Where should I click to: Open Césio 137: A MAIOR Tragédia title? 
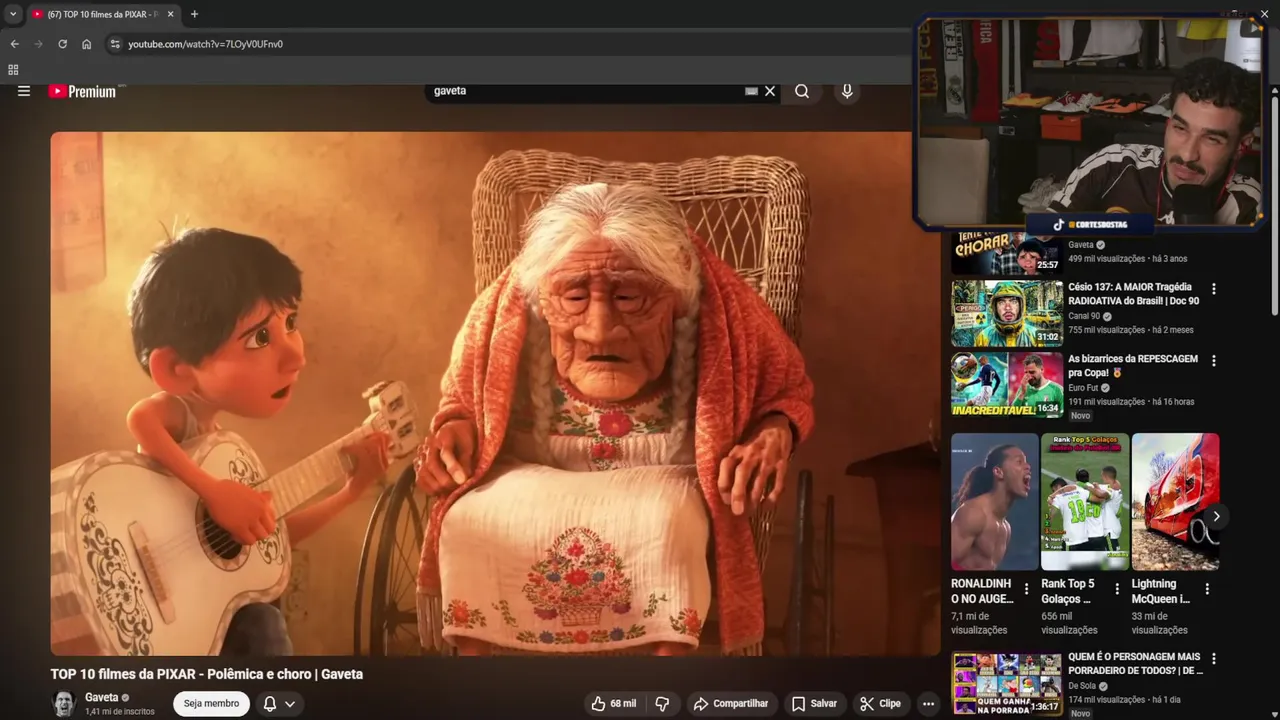pos(1133,294)
